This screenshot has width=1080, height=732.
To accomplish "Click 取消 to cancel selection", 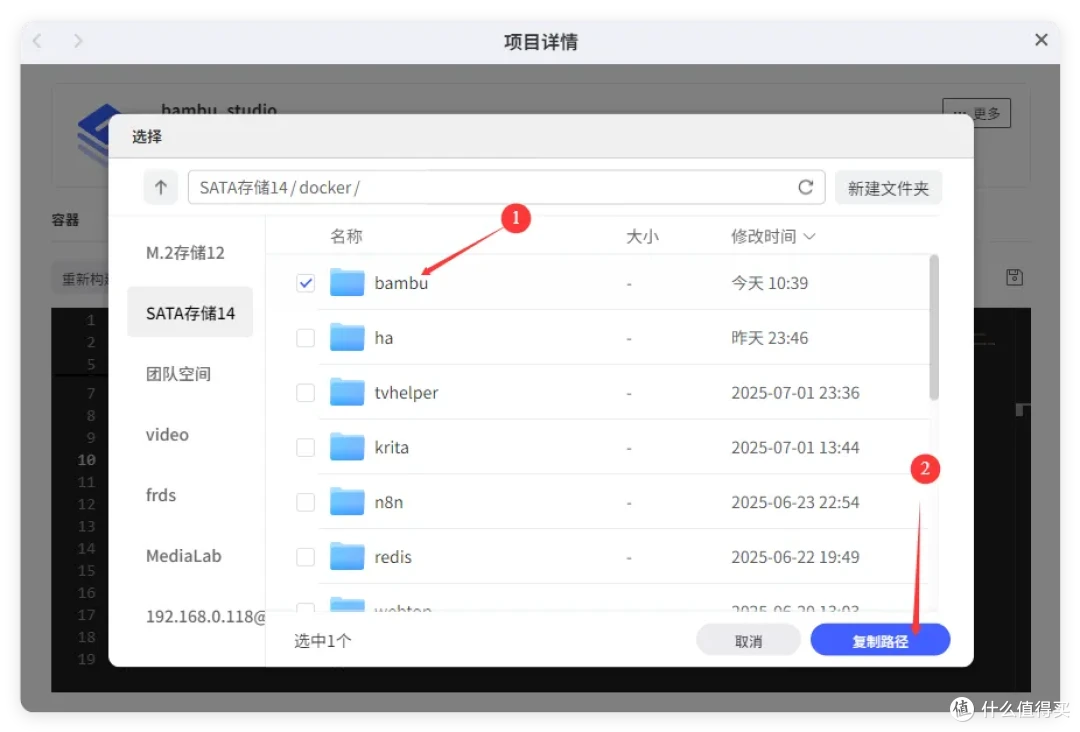I will pos(748,641).
